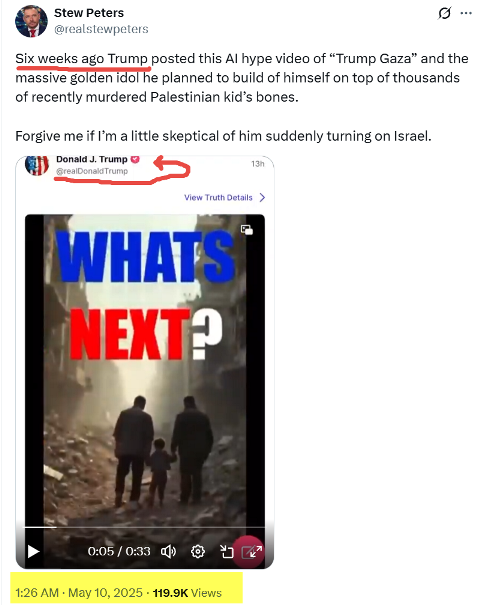Click the Donald J. Trump avatar image
Image resolution: width=480 pixels, height=605 pixels.
click(x=37, y=165)
